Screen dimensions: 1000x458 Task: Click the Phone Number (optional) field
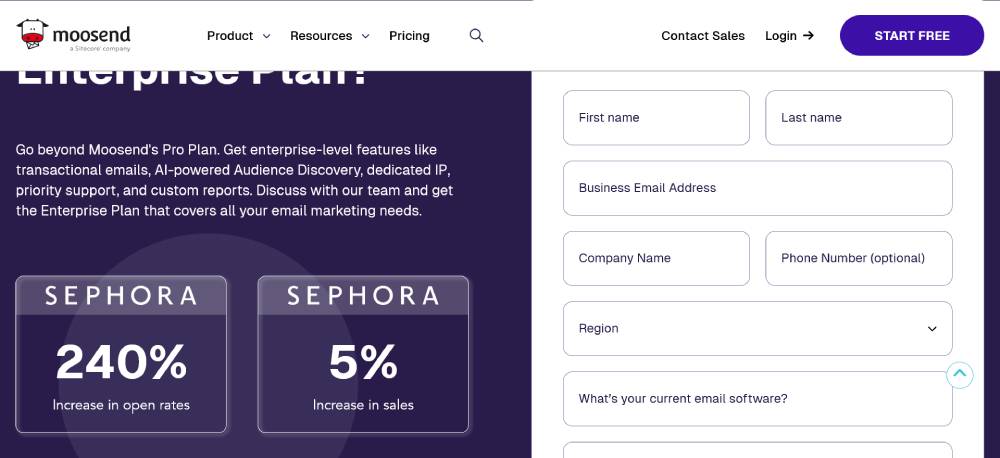tap(858, 258)
